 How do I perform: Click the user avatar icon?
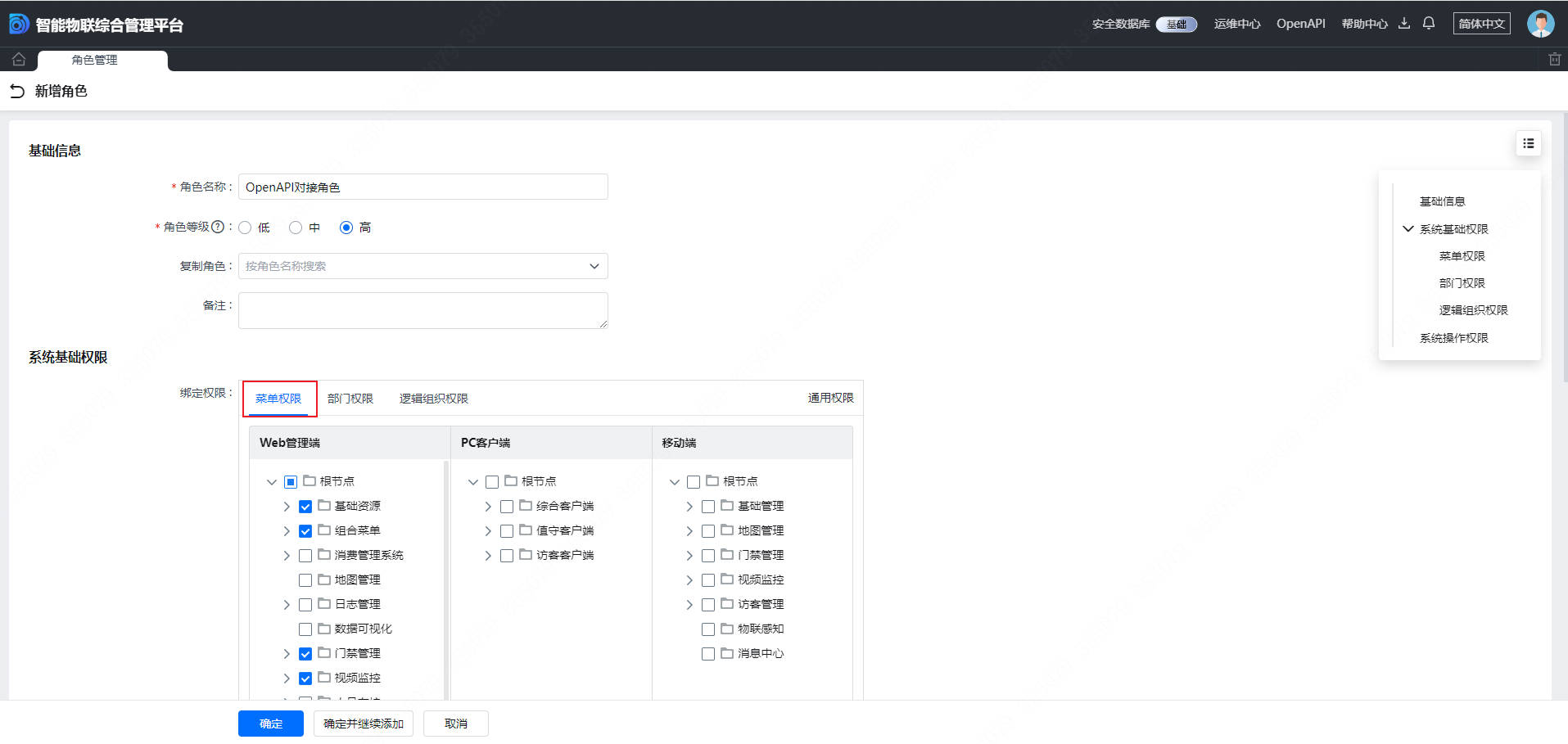click(x=1540, y=24)
